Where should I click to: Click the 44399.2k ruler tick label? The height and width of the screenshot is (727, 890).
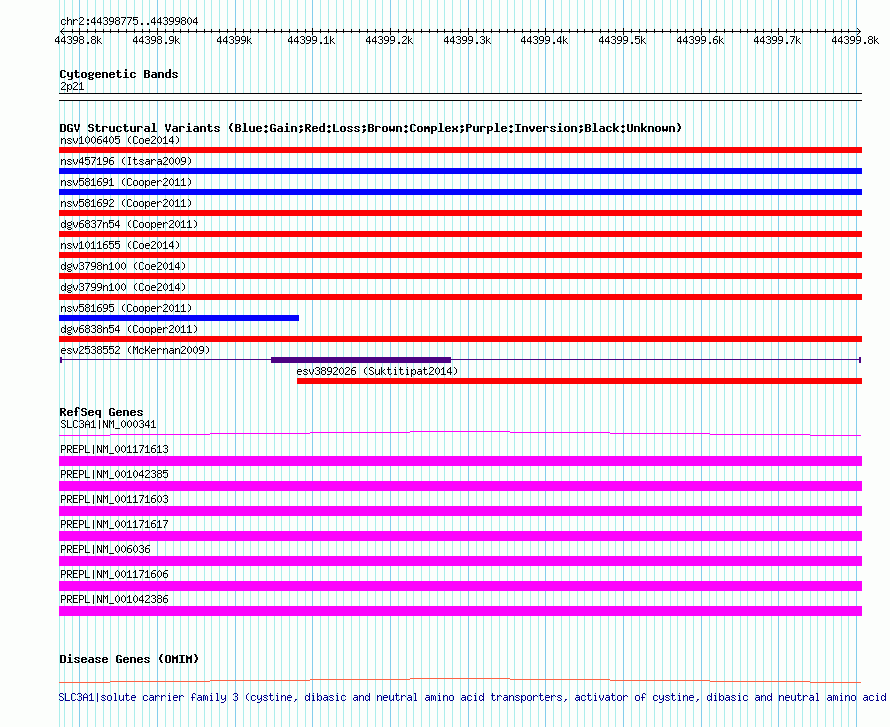[389, 40]
